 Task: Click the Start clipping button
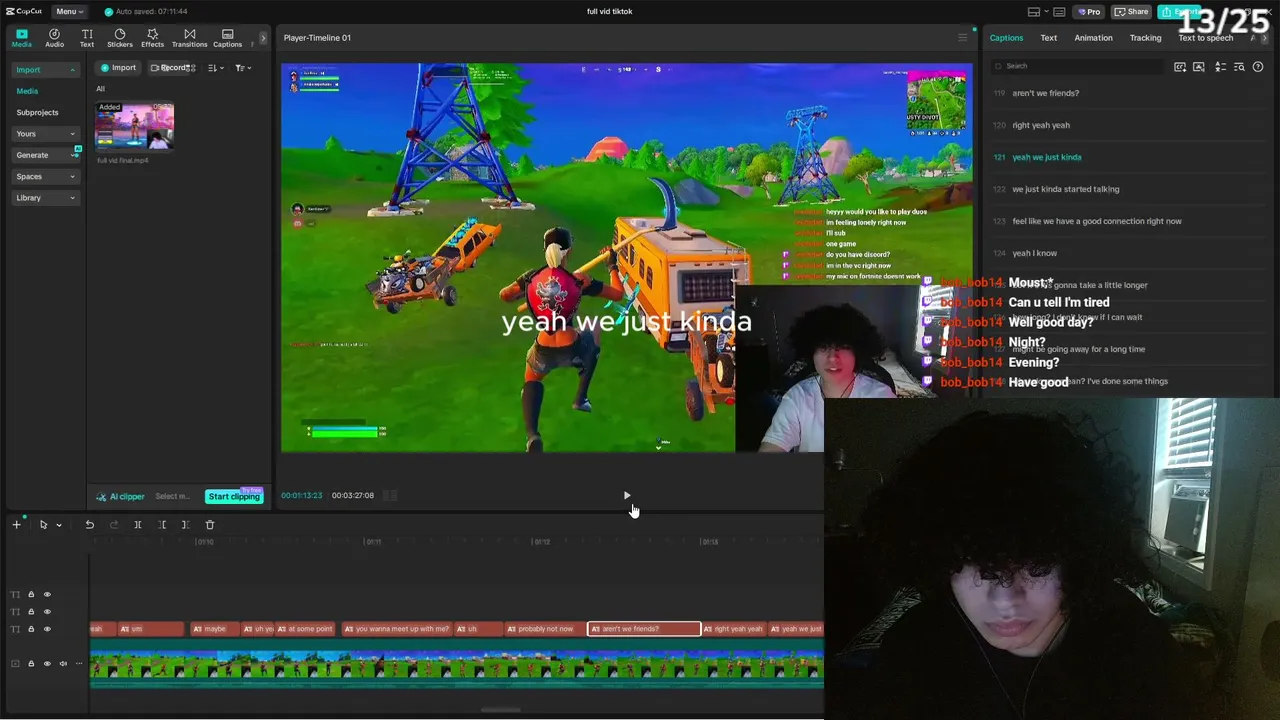(x=234, y=497)
